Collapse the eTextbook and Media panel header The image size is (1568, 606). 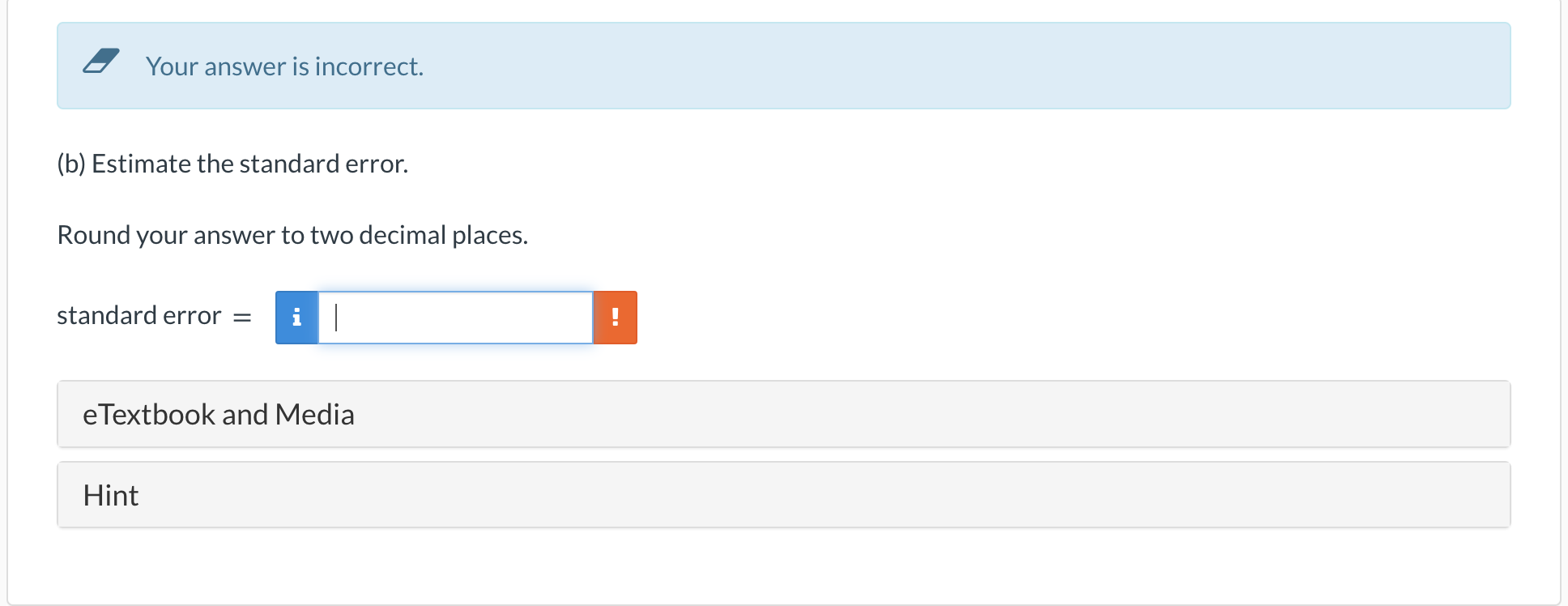[219, 414]
